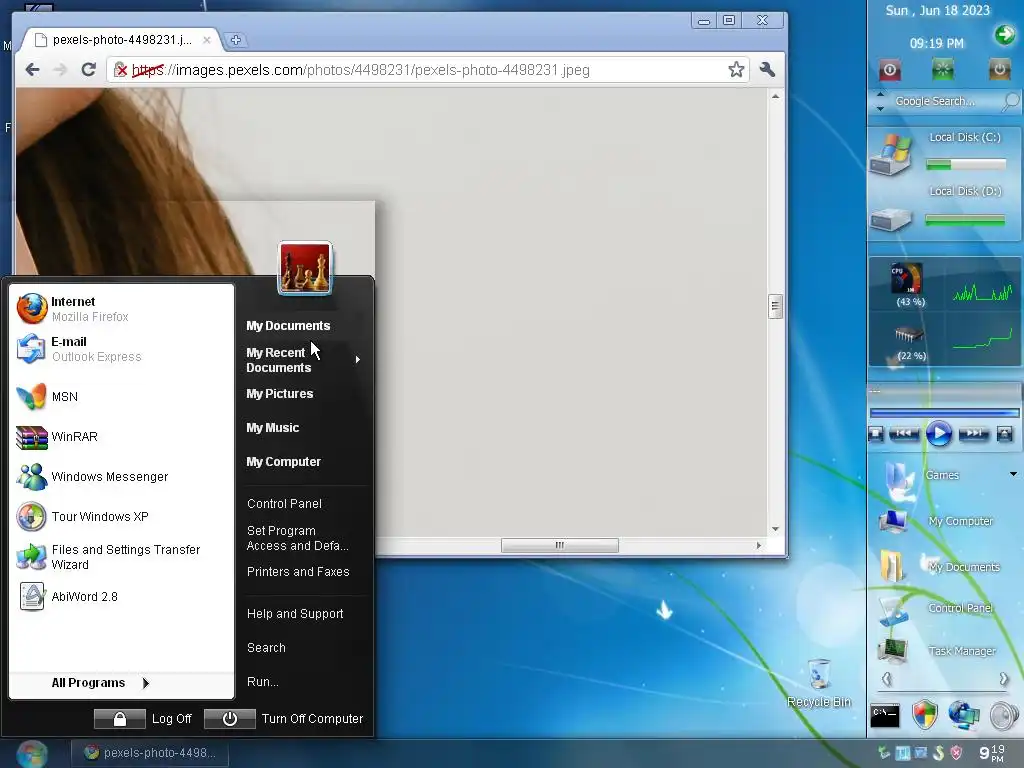The image size is (1024, 768).
Task: Bookmark this page with star icon
Action: click(736, 69)
